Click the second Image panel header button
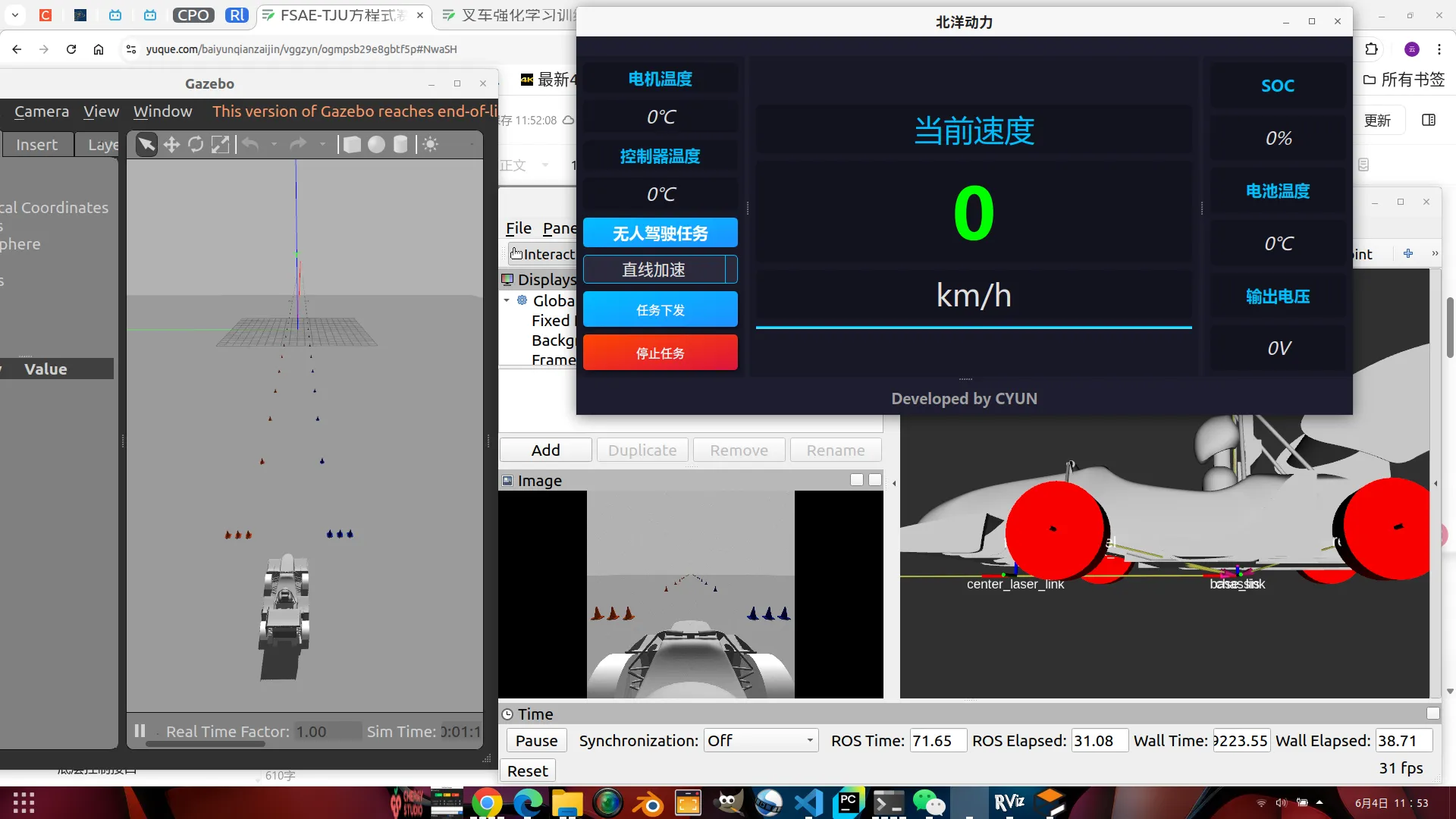Viewport: 1456px width, 819px height. (x=875, y=479)
